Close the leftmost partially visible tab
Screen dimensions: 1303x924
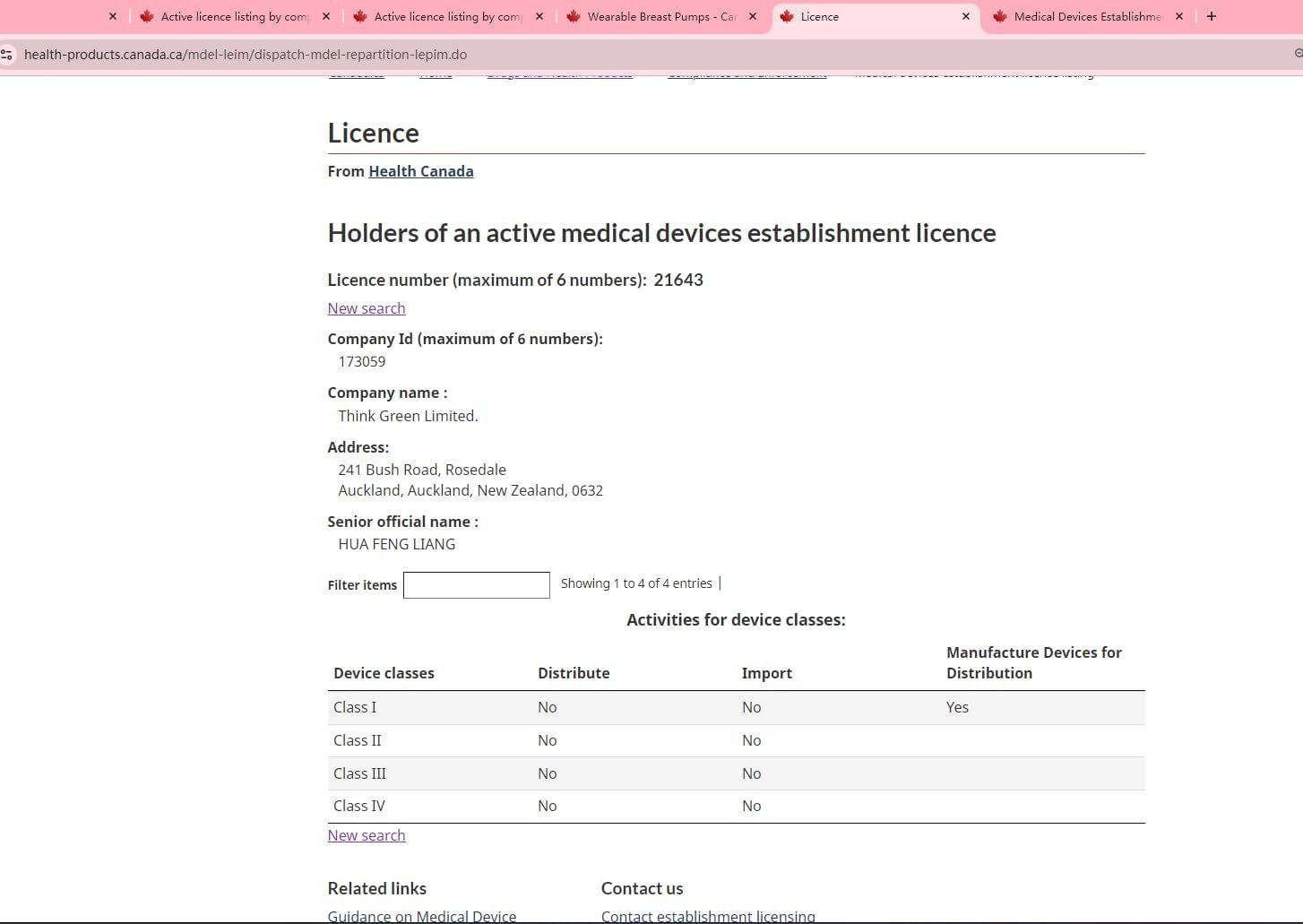(x=112, y=16)
